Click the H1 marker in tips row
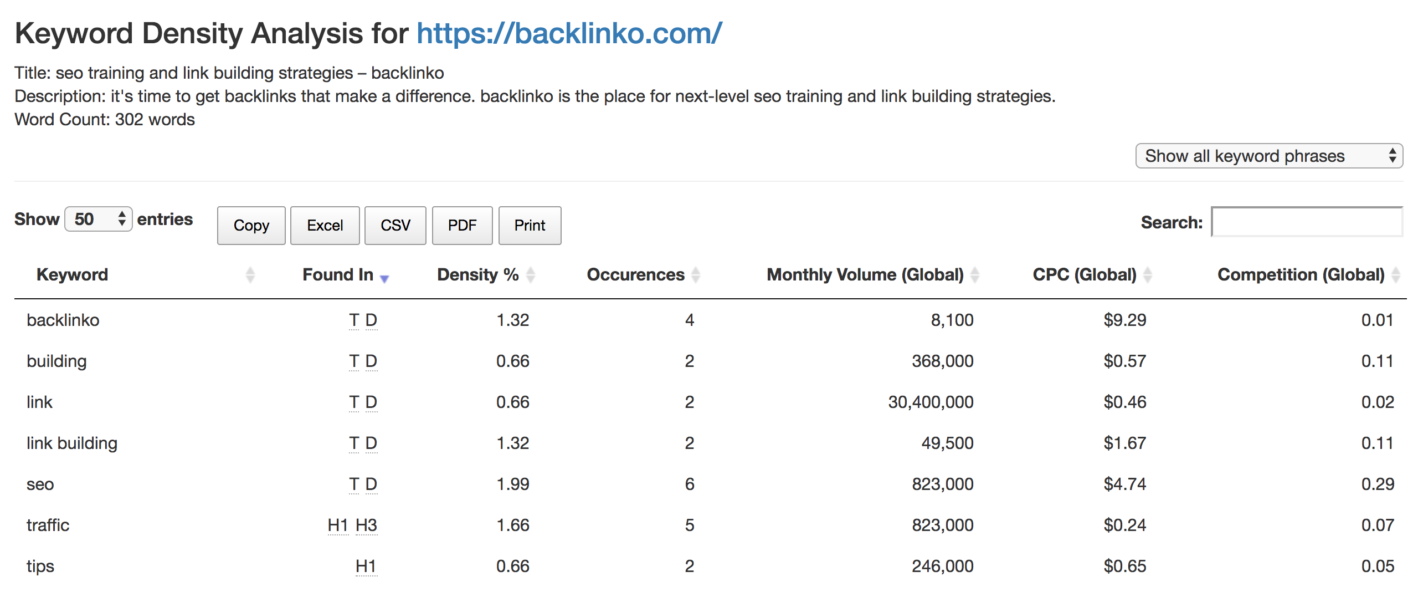The image size is (1418, 592). pyautogui.click(x=366, y=567)
